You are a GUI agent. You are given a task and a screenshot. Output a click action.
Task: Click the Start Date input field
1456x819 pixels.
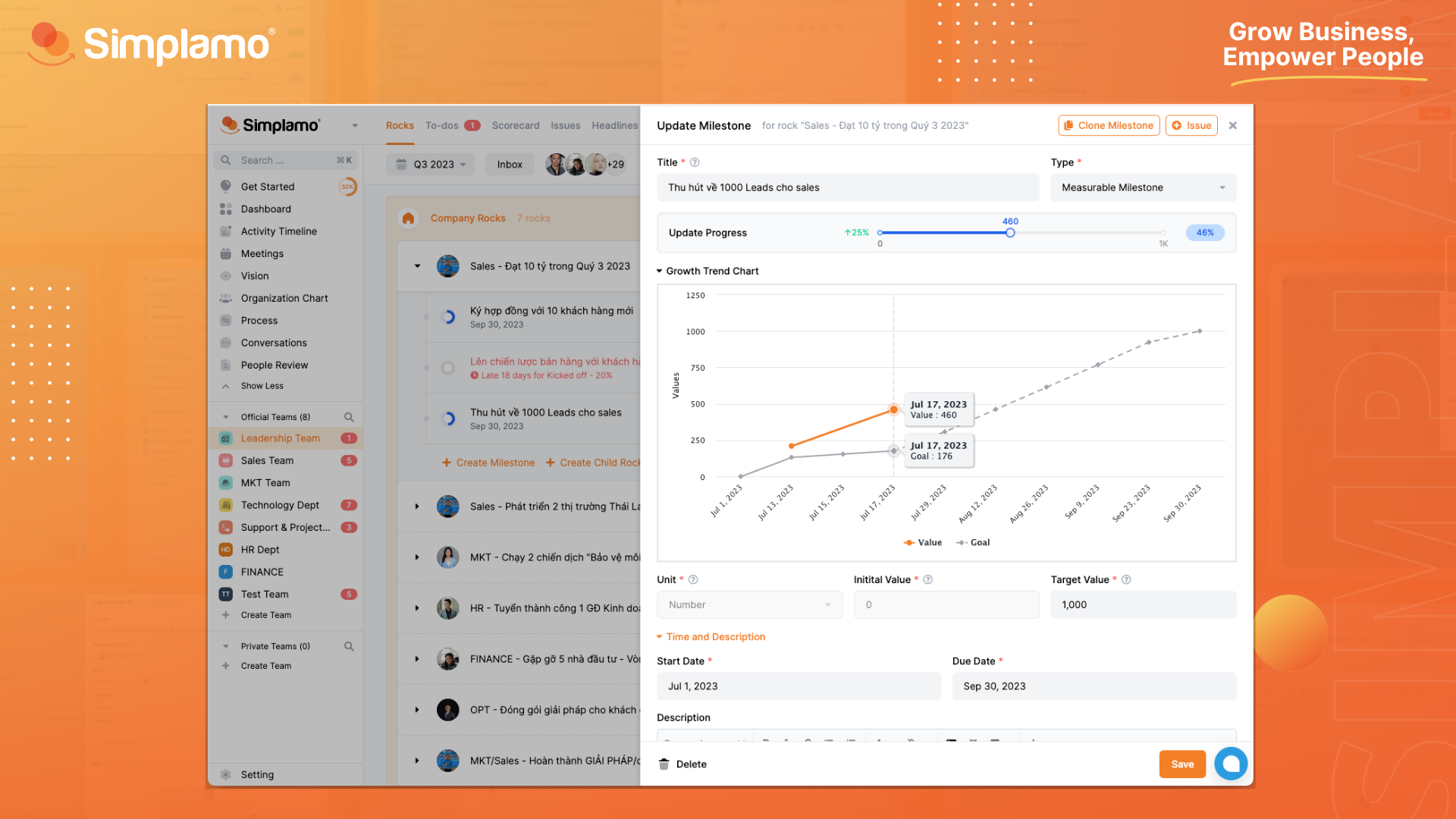pyautogui.click(x=797, y=686)
